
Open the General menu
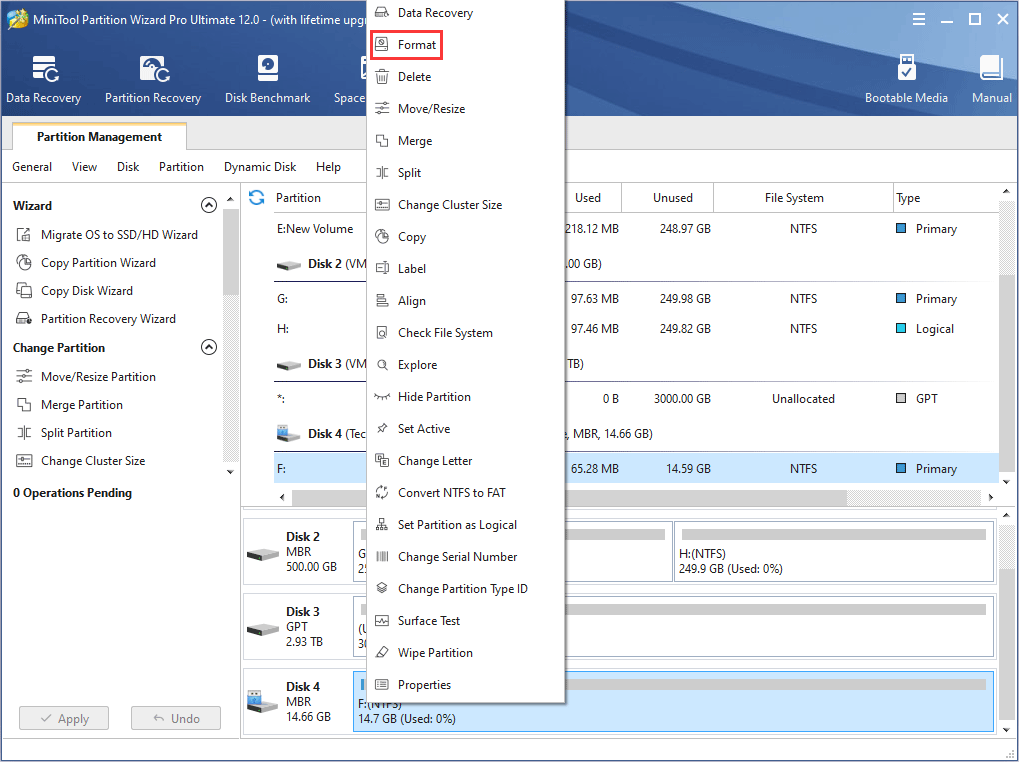click(32, 167)
